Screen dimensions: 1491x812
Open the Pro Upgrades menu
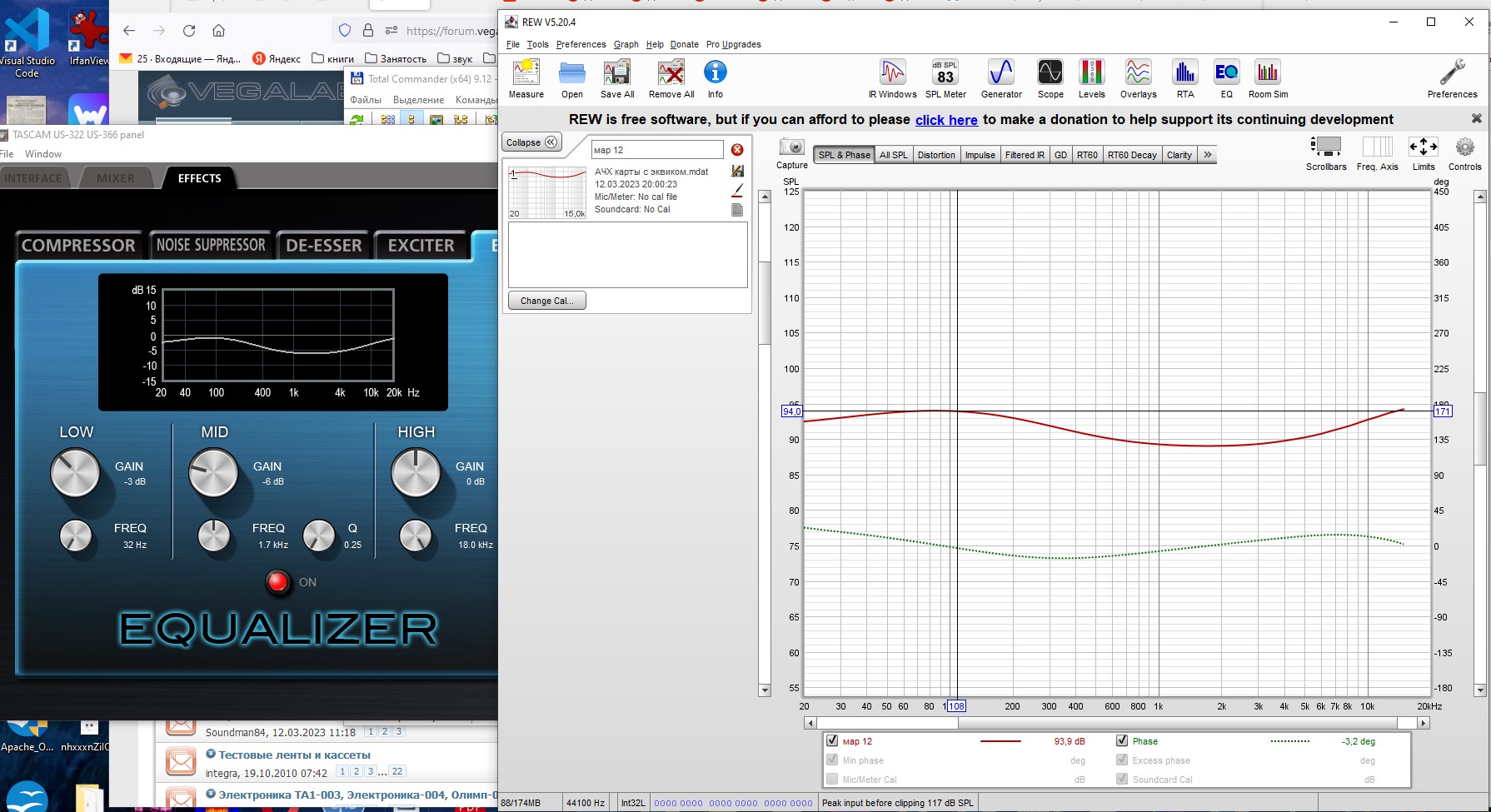click(733, 44)
